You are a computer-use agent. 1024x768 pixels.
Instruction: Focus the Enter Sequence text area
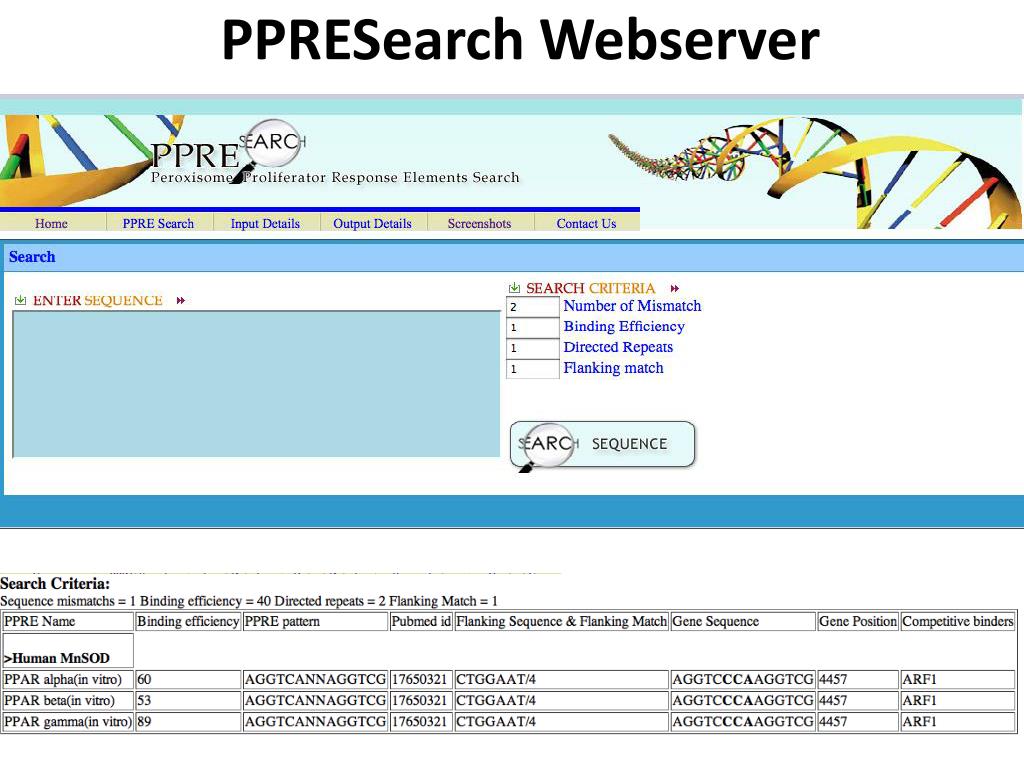coord(257,384)
